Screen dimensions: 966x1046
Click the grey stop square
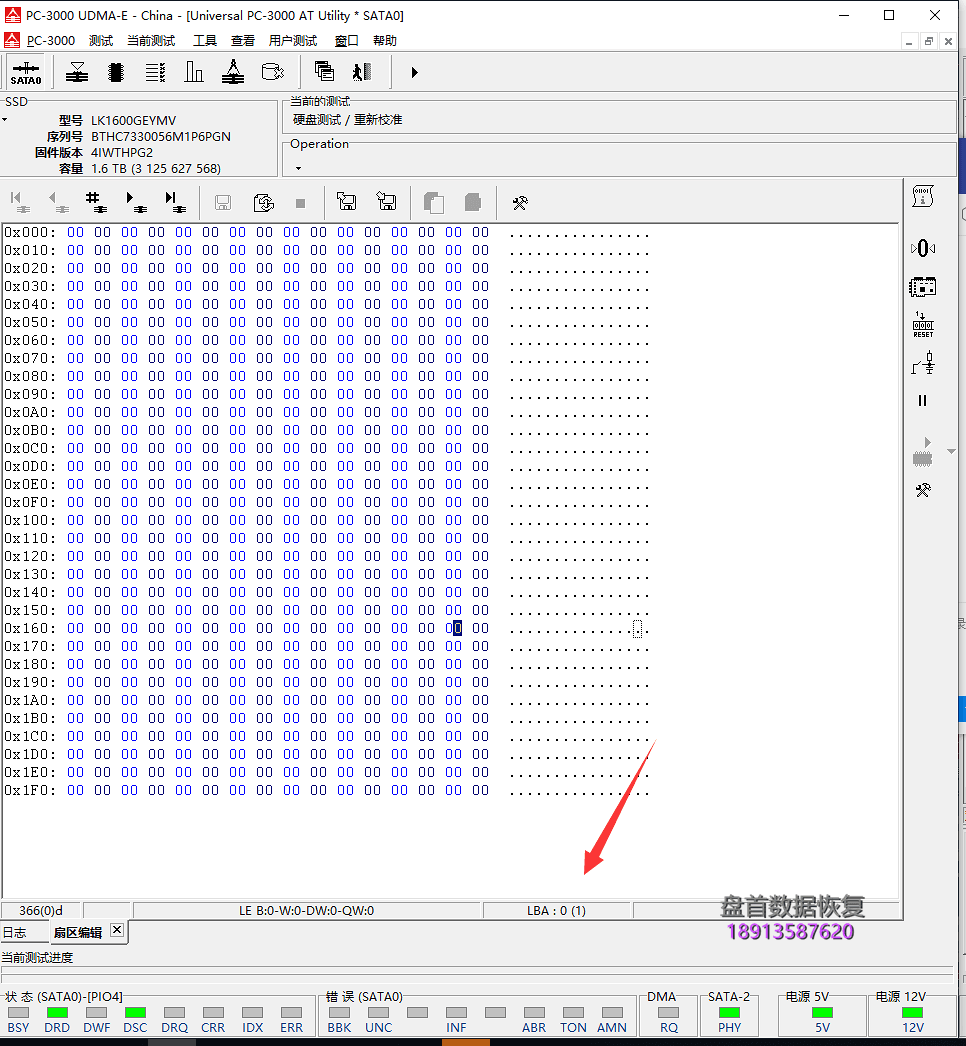300,203
